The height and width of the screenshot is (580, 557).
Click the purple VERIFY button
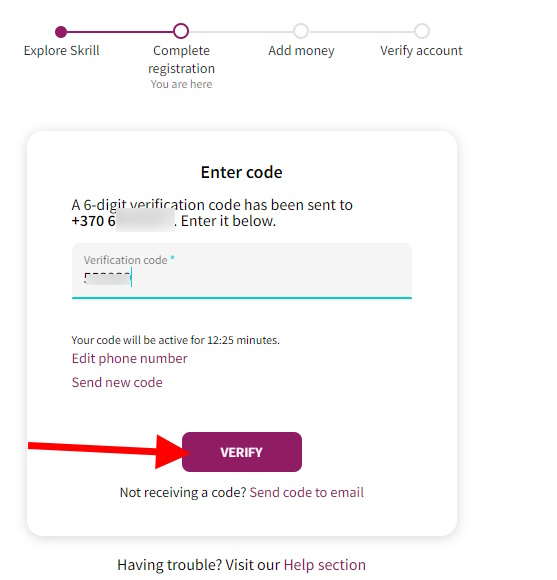tap(242, 452)
